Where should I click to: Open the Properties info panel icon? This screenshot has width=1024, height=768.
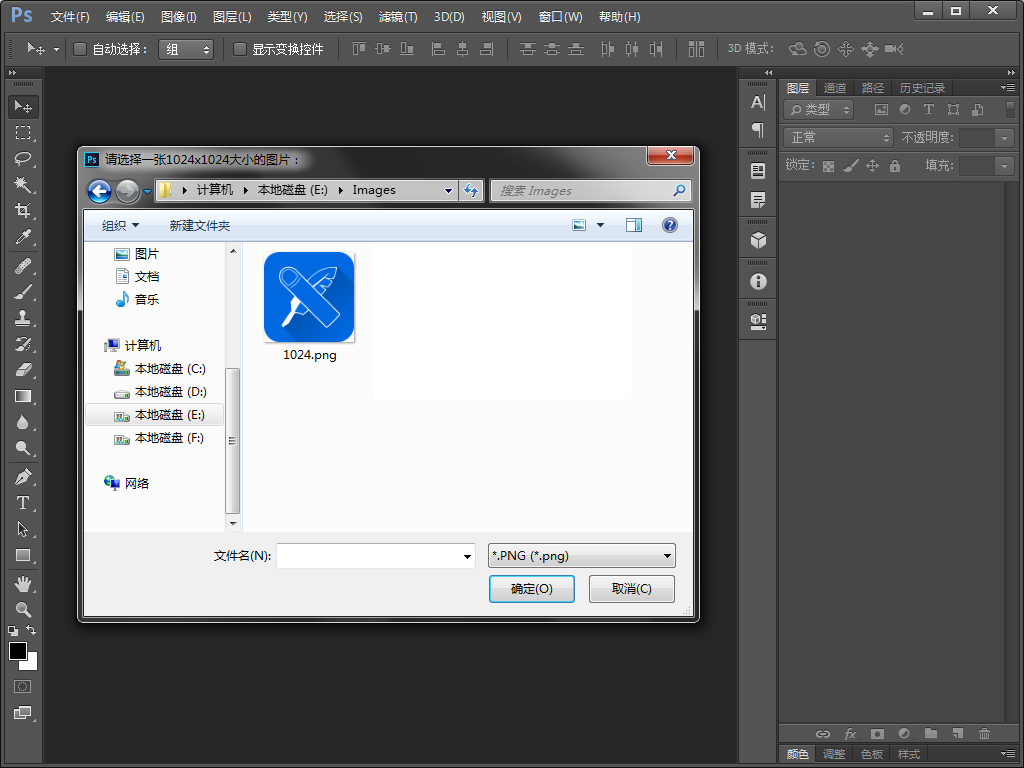click(x=758, y=281)
